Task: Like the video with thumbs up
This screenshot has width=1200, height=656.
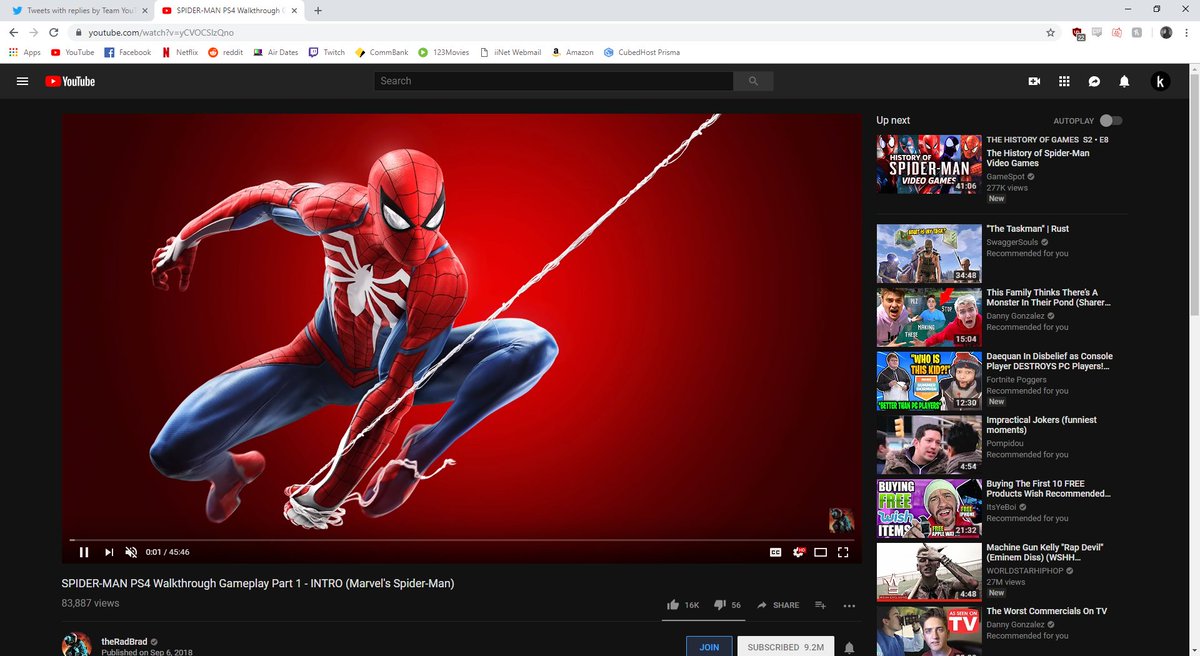Action: coord(682,605)
